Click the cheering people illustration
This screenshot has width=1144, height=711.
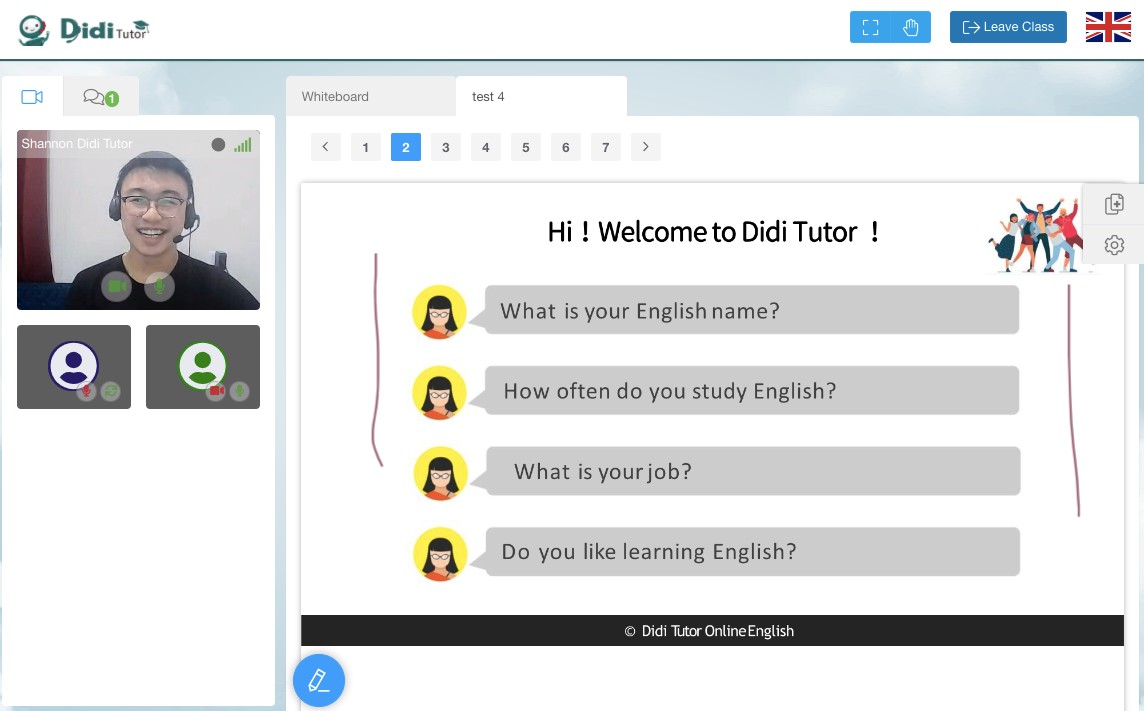(1037, 234)
